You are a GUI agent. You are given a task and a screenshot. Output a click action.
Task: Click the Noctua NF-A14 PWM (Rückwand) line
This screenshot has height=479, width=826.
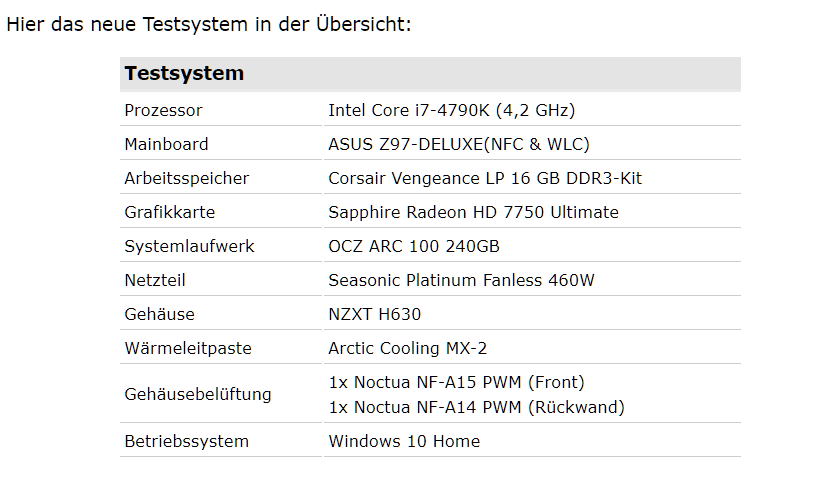click(x=476, y=407)
